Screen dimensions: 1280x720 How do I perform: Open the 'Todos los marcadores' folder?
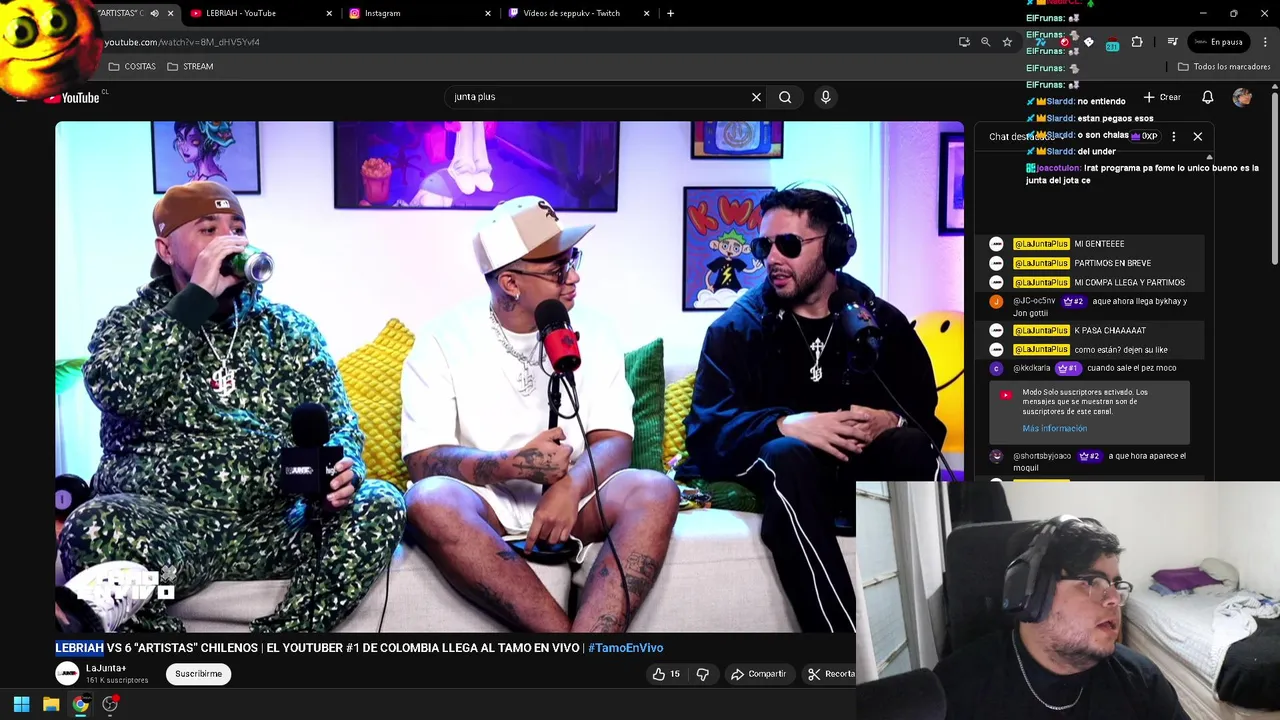1224,67
